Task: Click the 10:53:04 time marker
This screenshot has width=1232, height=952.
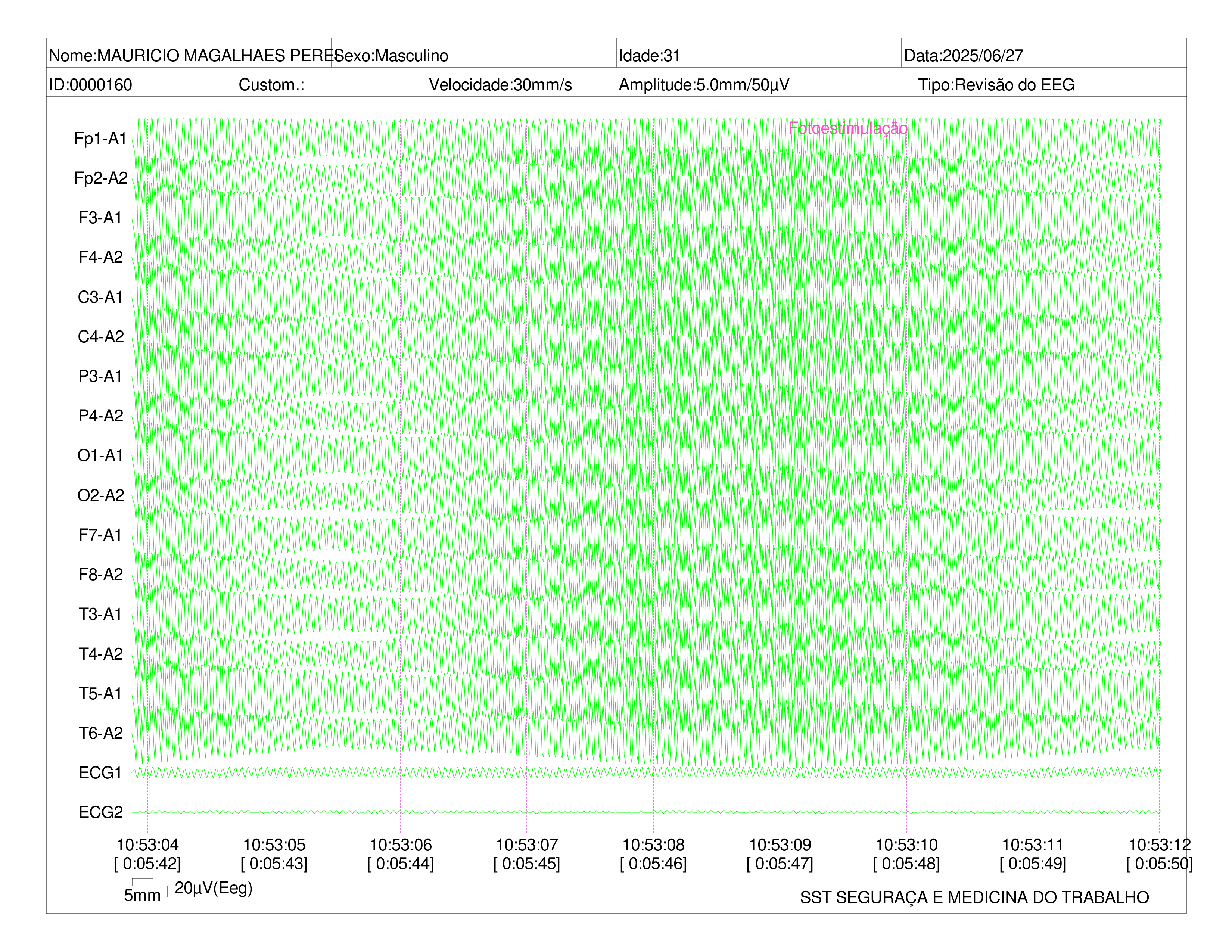Action: pyautogui.click(x=147, y=845)
